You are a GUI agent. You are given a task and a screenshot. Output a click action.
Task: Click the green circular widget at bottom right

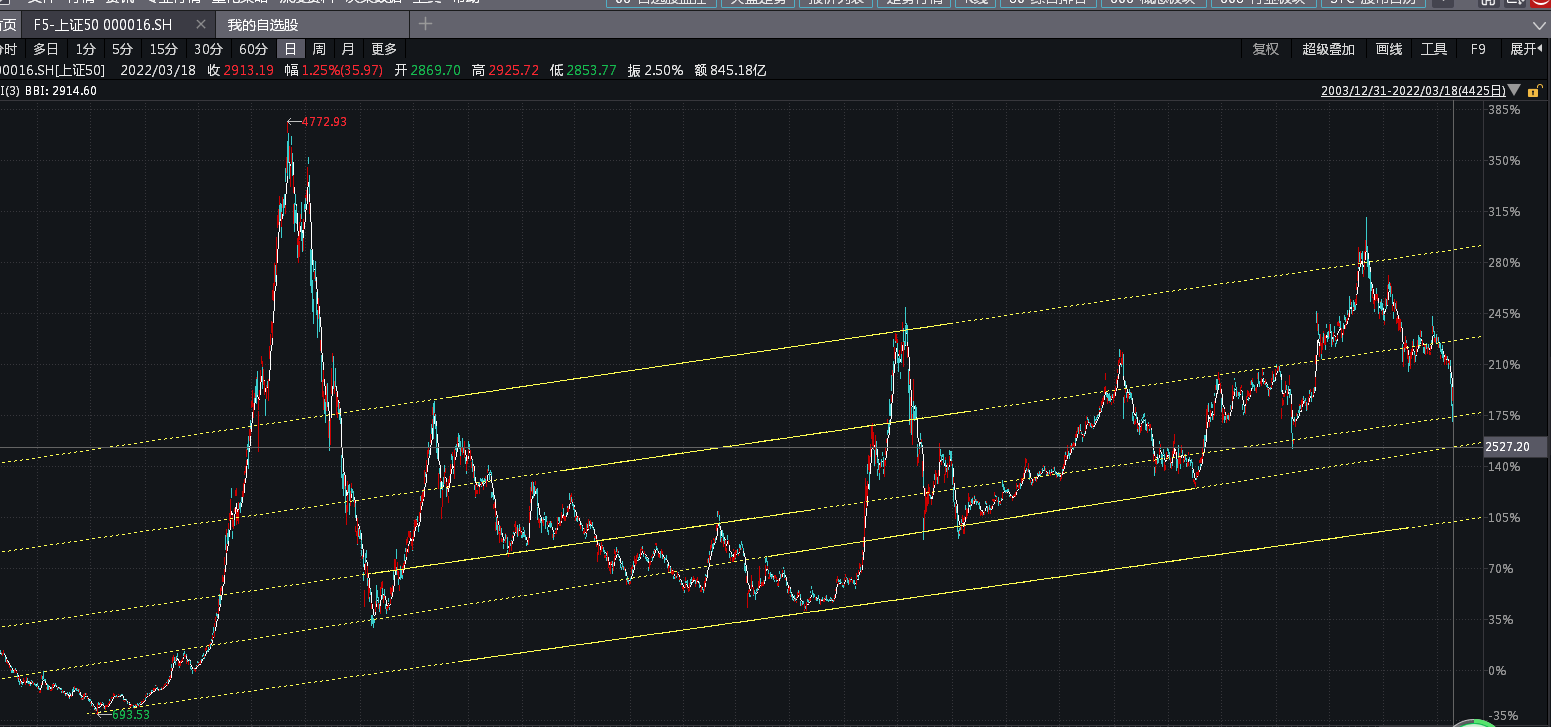1480,722
